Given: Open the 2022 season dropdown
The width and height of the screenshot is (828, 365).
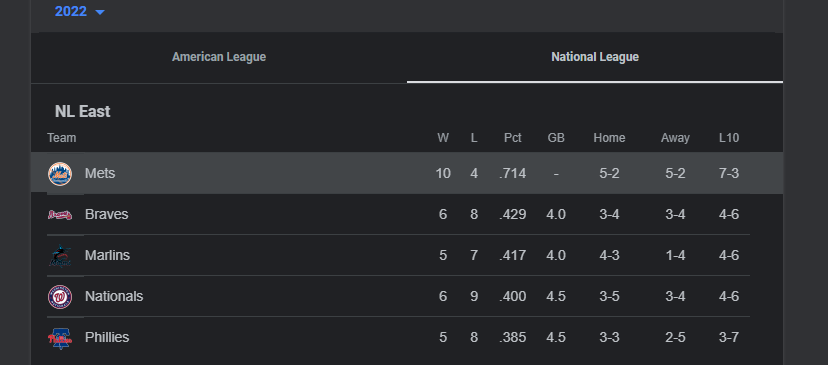Looking at the screenshot, I should 80,11.
